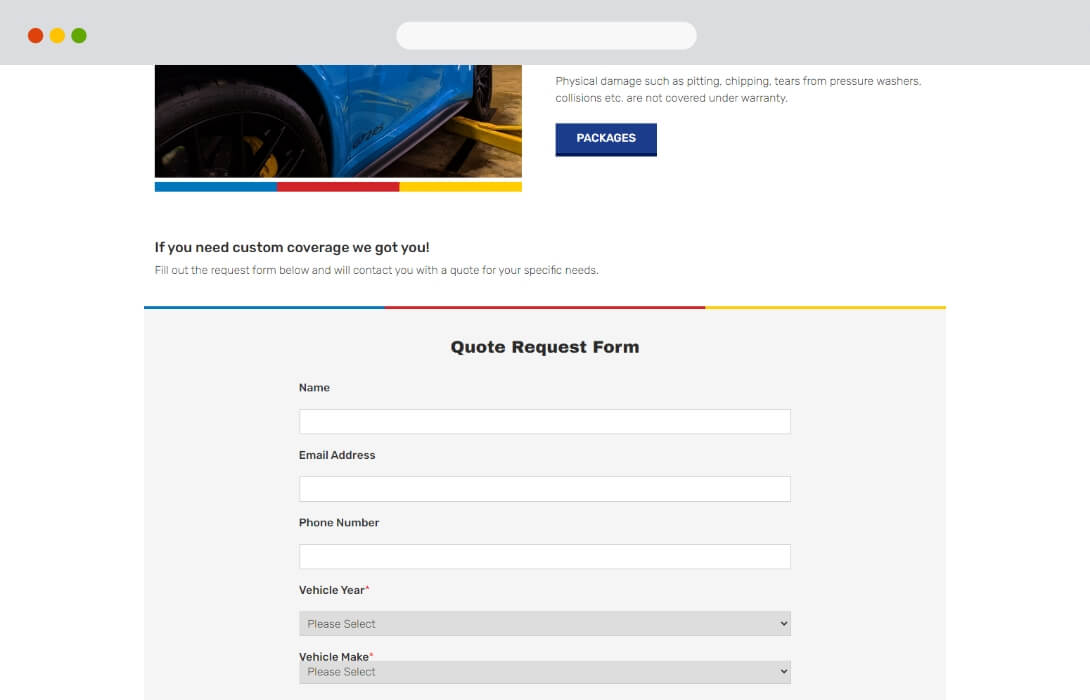The image size is (1090, 700).
Task: Open the Vehicle Make select list
Action: (x=544, y=671)
